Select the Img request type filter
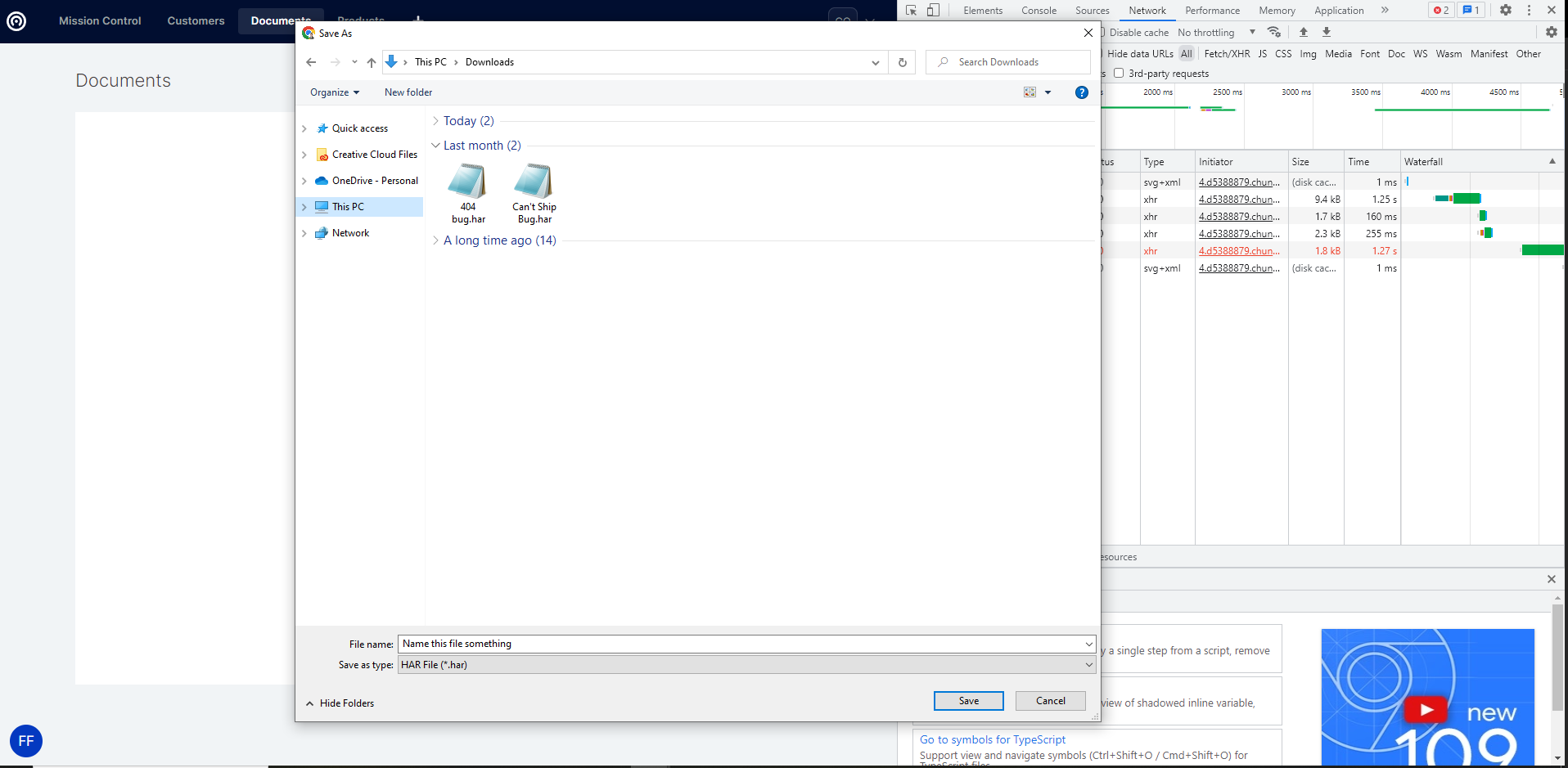 (1308, 54)
